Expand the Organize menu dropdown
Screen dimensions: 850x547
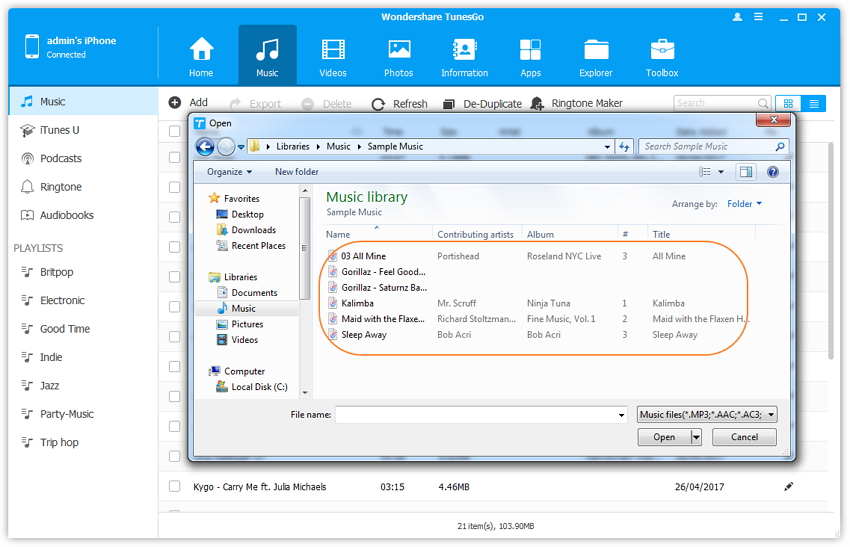tap(229, 172)
